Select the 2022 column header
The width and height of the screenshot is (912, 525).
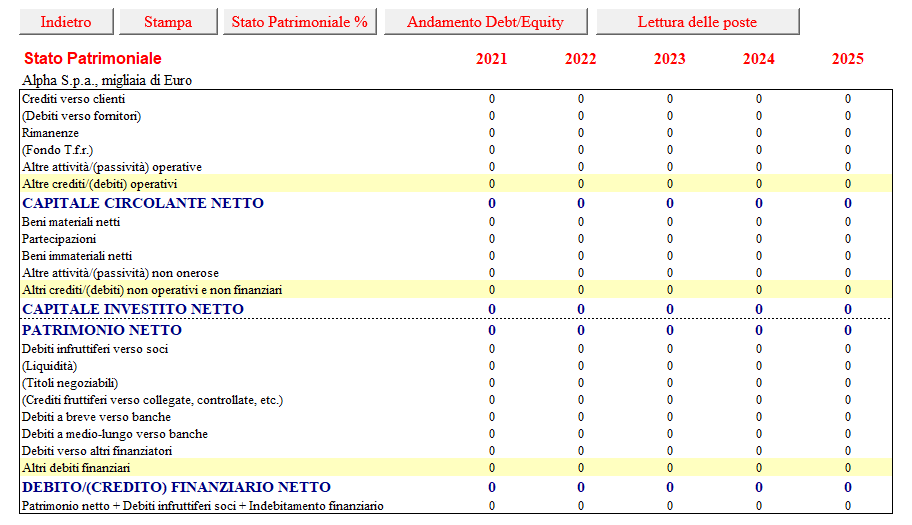coord(580,59)
